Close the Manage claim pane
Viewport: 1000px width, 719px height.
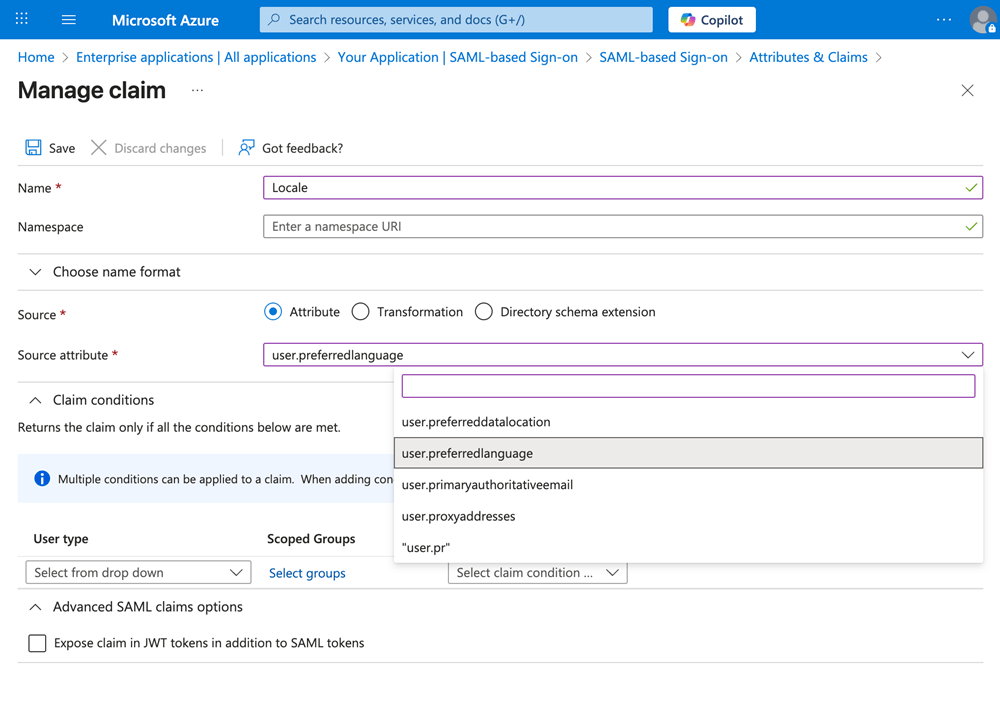(967, 90)
